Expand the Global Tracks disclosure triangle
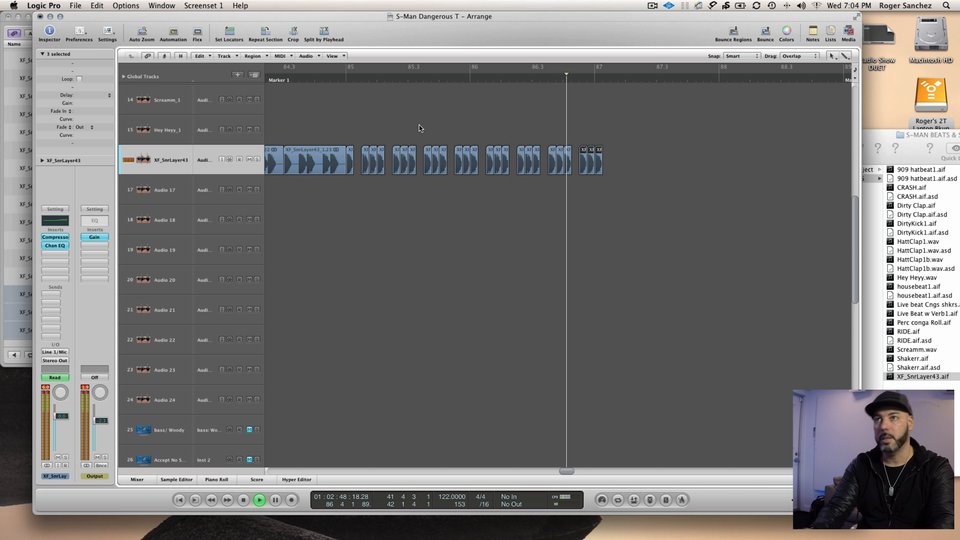This screenshot has height=540, width=960. point(124,77)
